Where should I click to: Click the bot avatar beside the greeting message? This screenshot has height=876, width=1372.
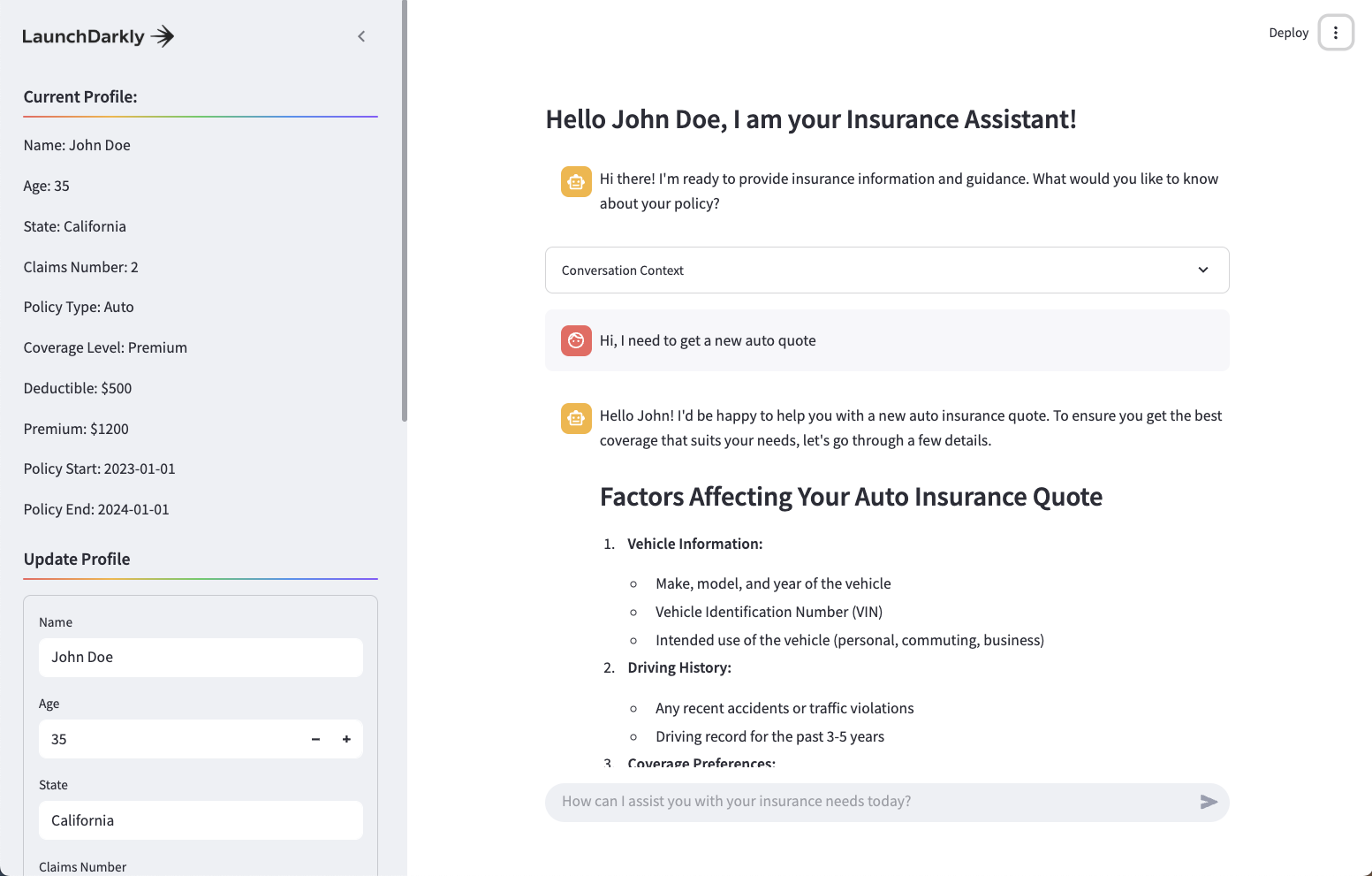[x=576, y=181]
